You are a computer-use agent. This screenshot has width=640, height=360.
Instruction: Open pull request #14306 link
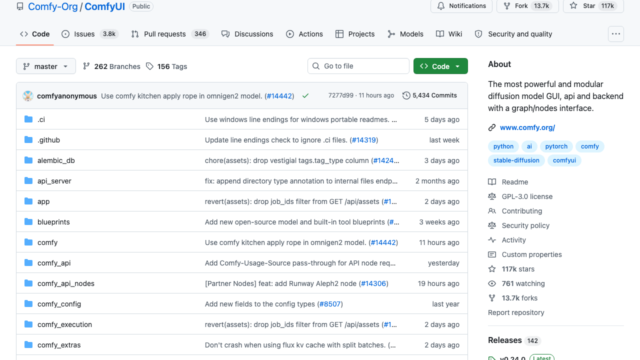373,283
